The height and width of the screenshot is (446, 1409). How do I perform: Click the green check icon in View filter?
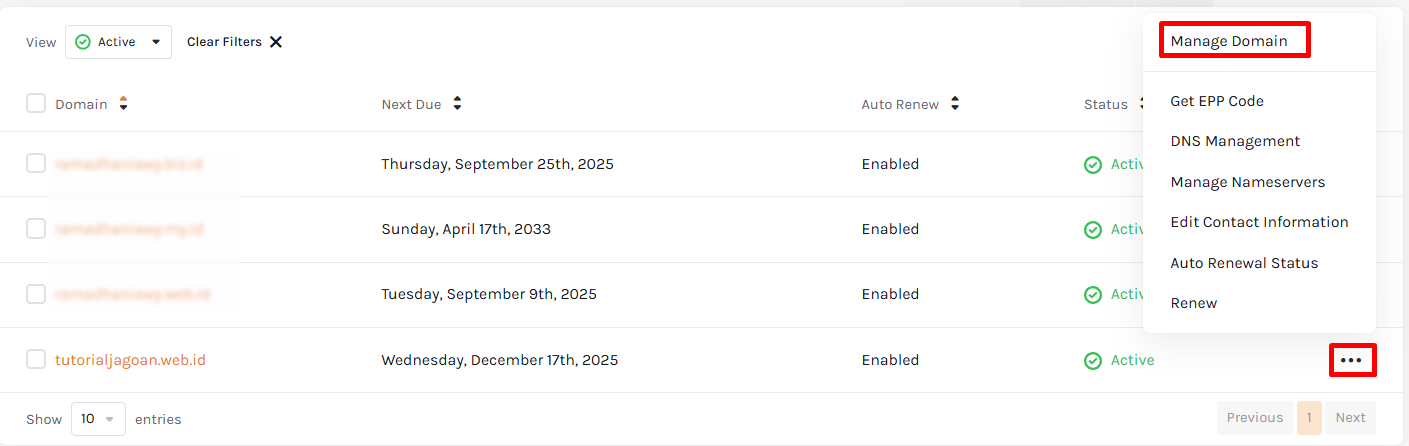[83, 42]
